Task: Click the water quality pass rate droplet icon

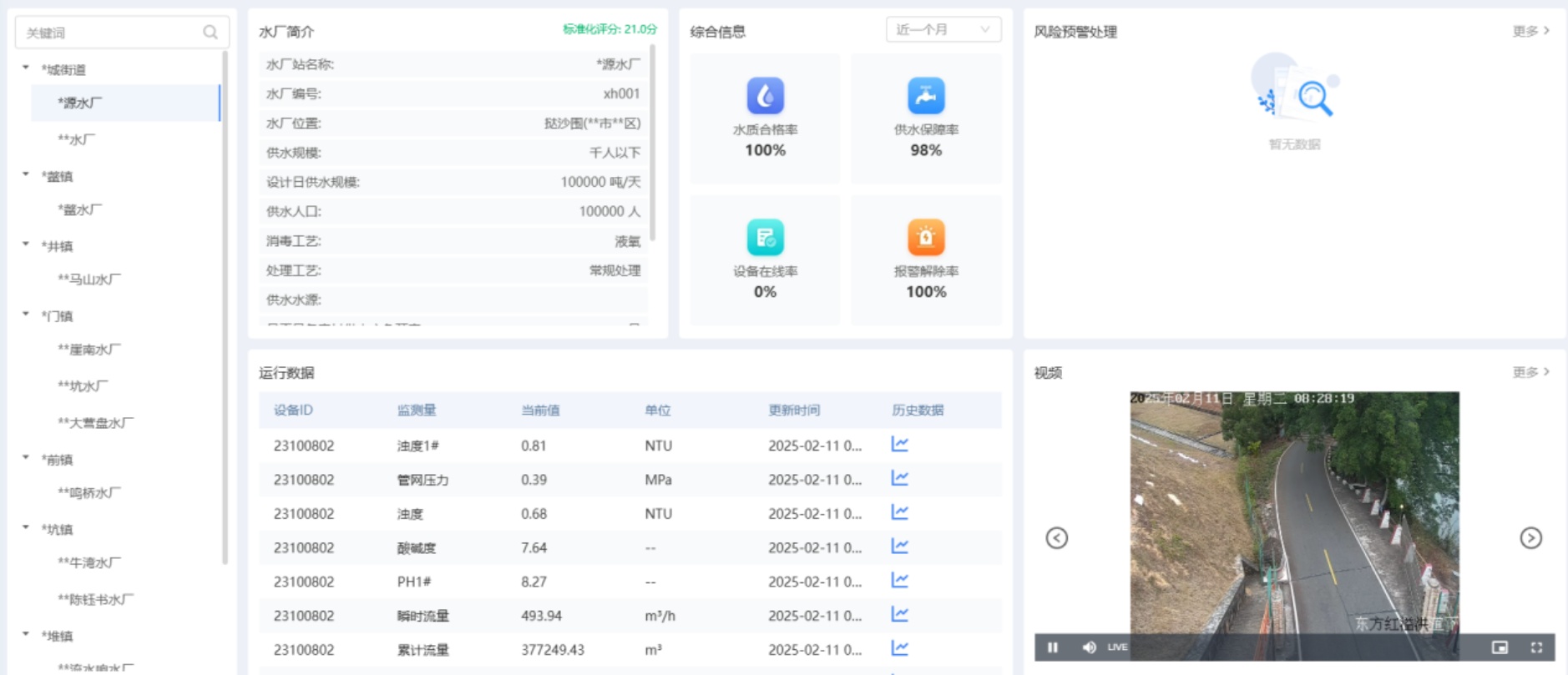Action: (x=765, y=95)
